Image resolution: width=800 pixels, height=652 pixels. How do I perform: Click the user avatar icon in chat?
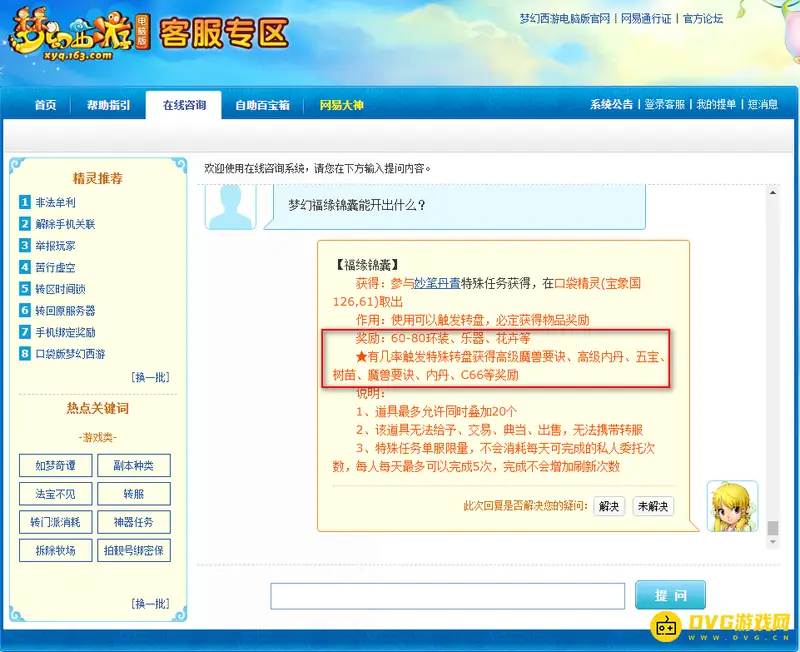click(230, 207)
